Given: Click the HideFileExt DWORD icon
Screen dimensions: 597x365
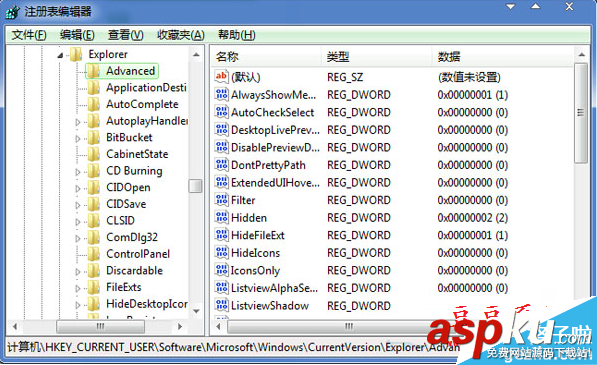Looking at the screenshot, I should point(221,235).
